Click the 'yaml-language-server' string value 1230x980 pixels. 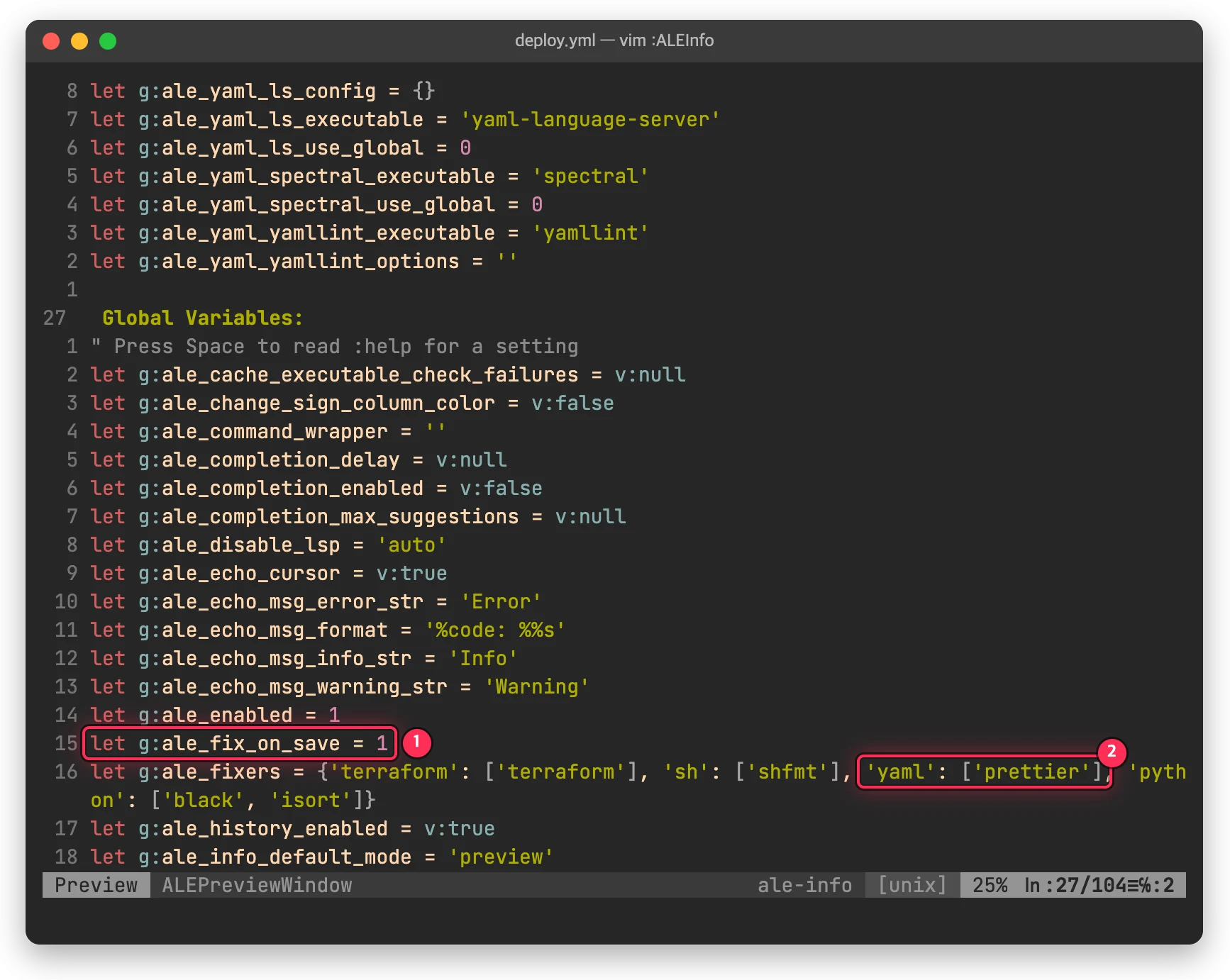(x=590, y=119)
